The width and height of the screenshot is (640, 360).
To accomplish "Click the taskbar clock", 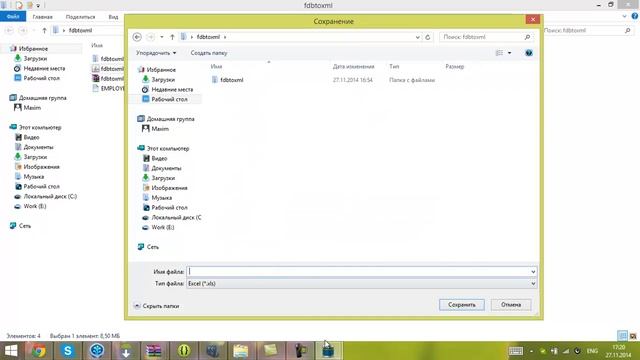I will [618, 351].
